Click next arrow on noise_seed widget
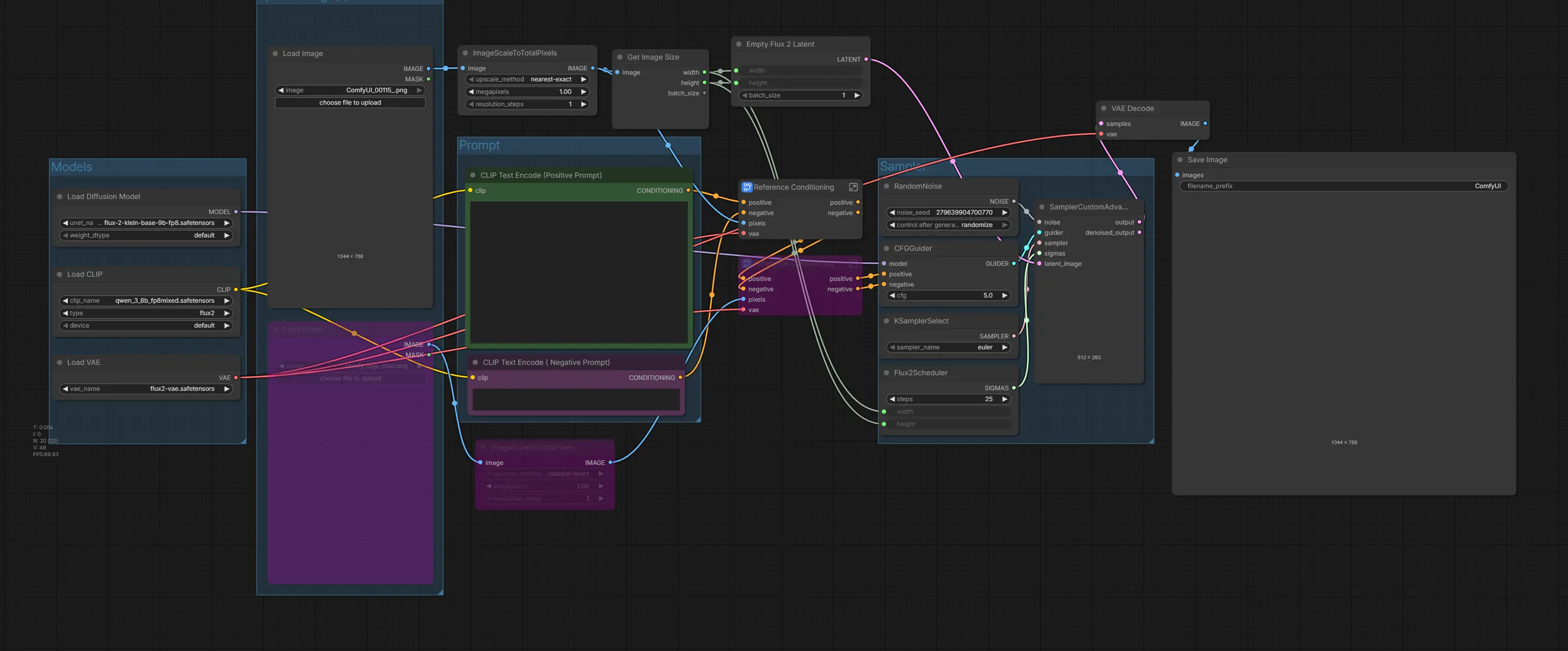Screen dimensions: 1568x651 tap(1004, 213)
